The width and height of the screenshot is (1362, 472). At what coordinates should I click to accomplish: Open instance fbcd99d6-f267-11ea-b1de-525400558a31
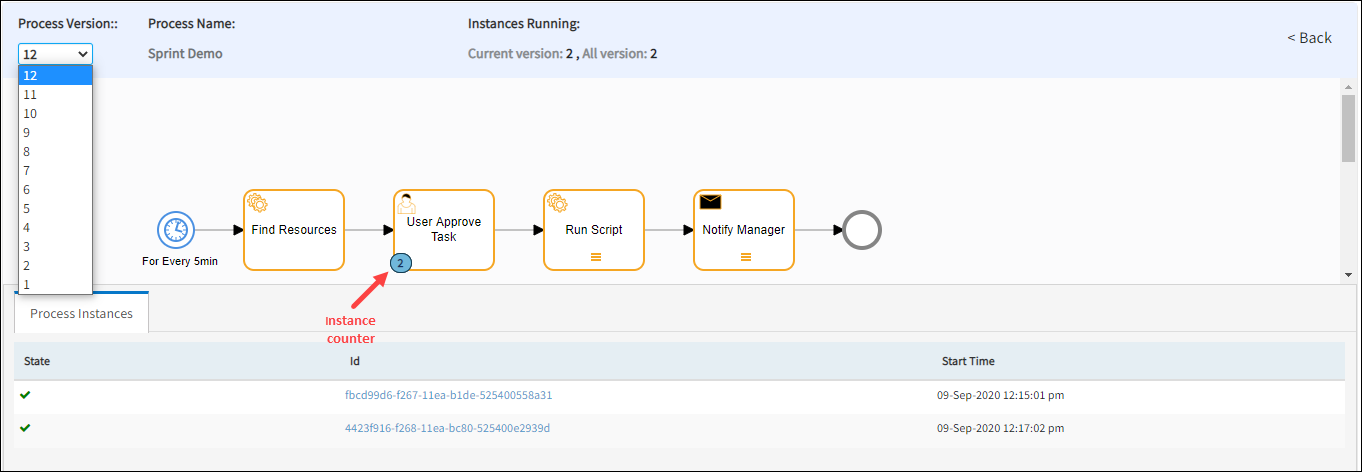tap(448, 395)
